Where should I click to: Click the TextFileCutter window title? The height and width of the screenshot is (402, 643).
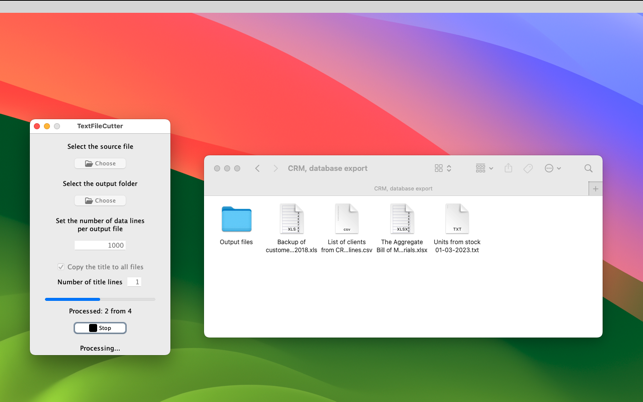(x=100, y=126)
